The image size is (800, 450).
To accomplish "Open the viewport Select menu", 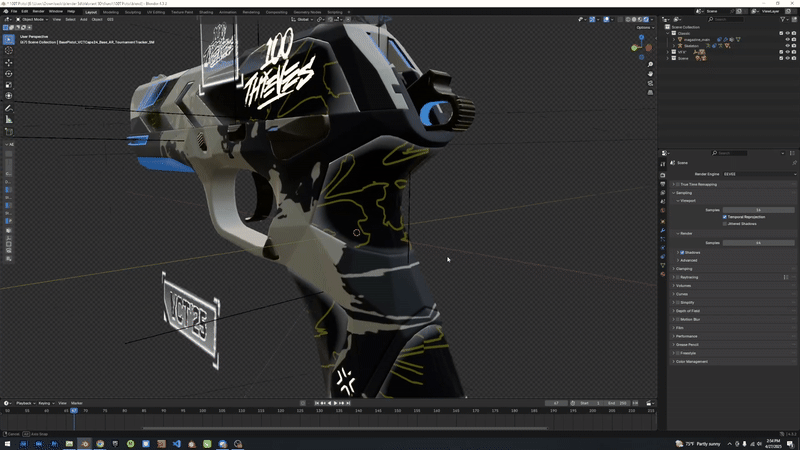I will click(70, 19).
